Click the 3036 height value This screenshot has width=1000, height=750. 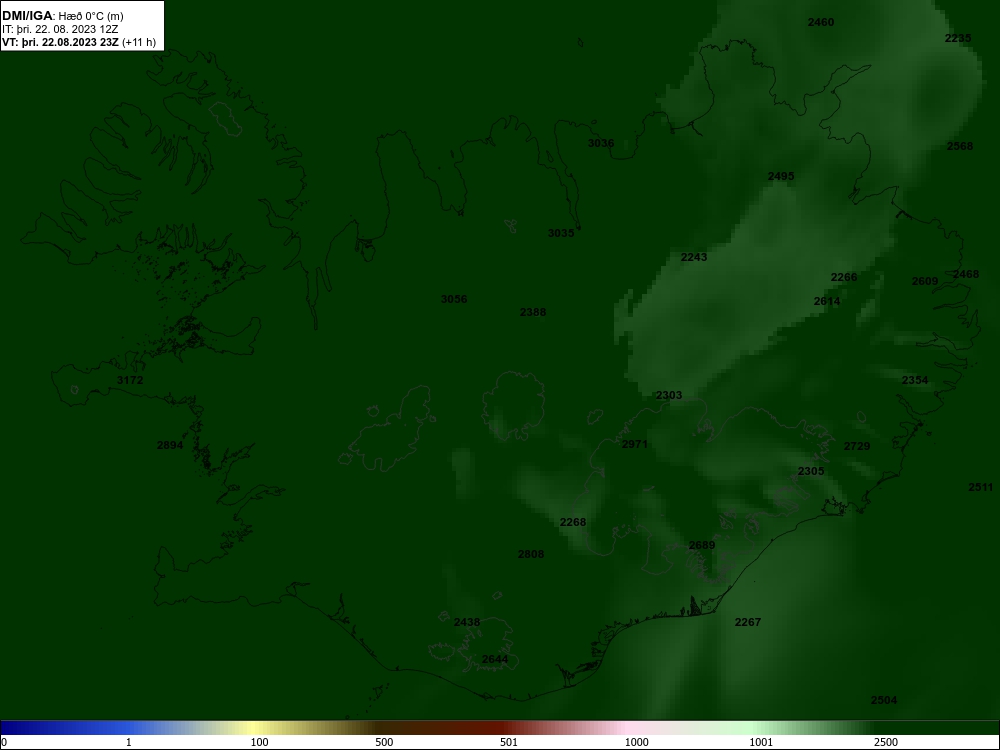(x=601, y=143)
